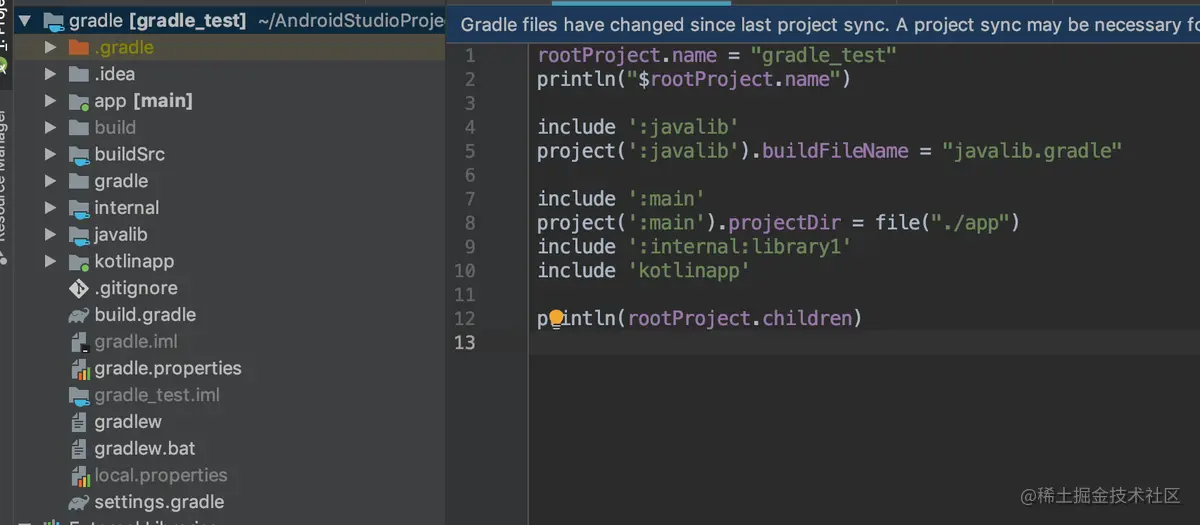1200x525 pixels.
Task: Click the kotlinapp module folder icon
Action: (x=79, y=262)
